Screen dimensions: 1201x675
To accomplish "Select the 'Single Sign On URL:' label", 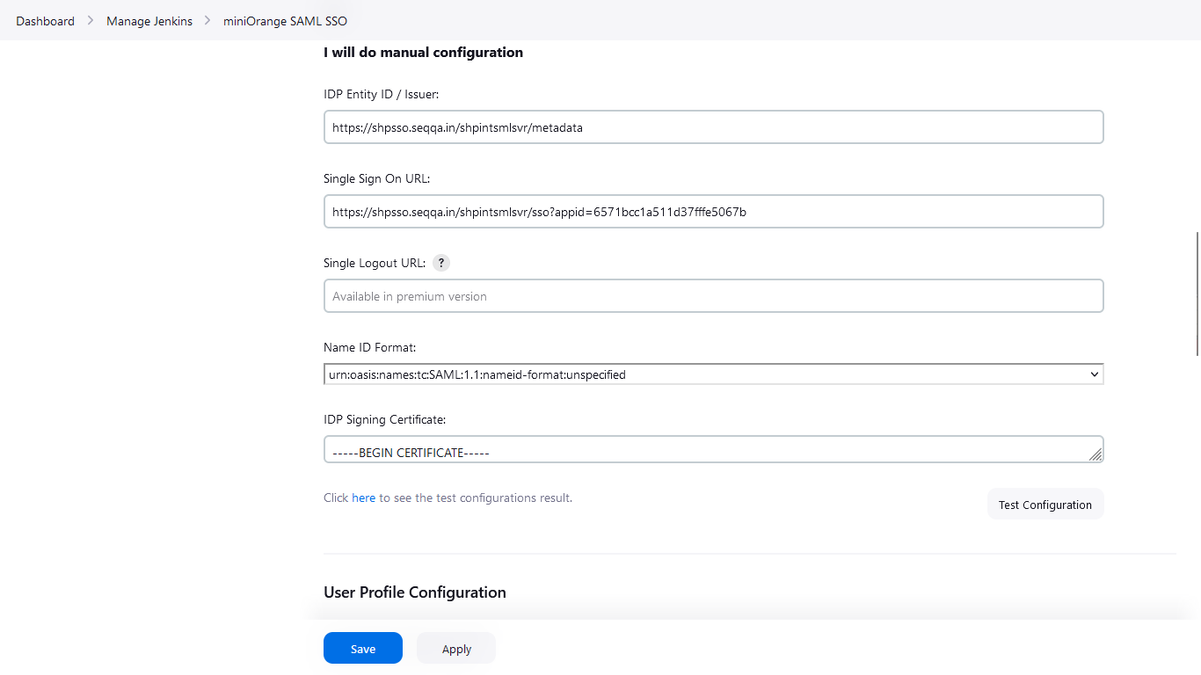I will coord(377,179).
